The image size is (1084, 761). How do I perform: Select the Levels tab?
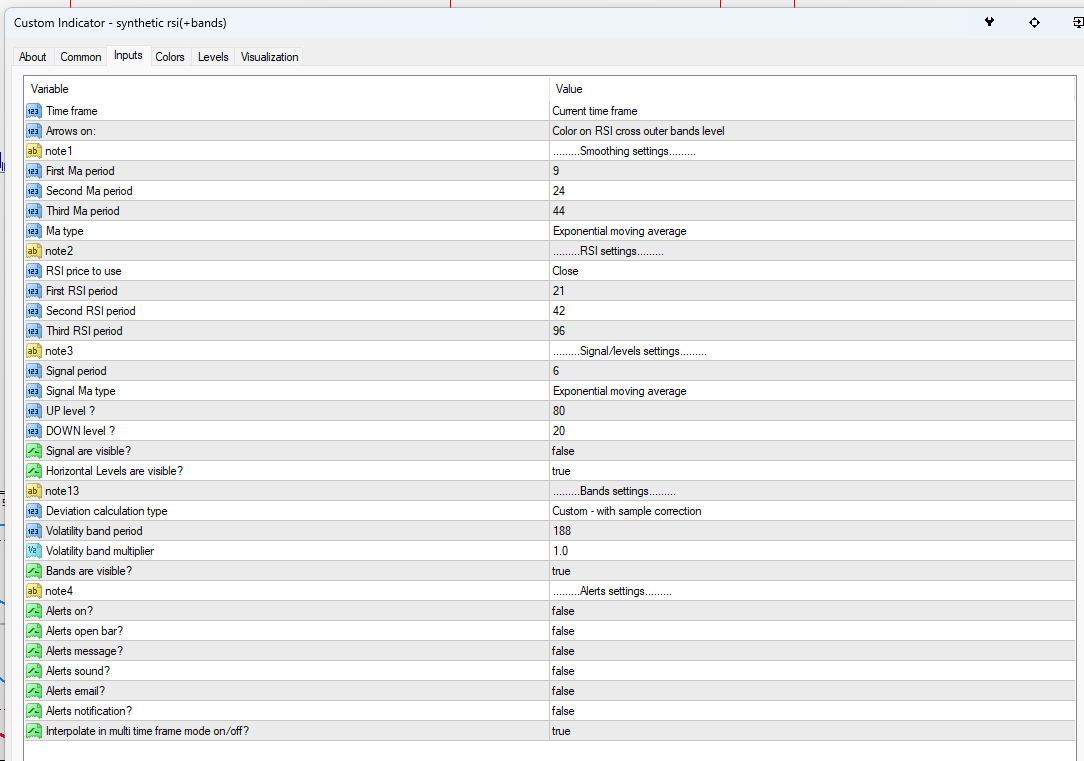point(213,57)
